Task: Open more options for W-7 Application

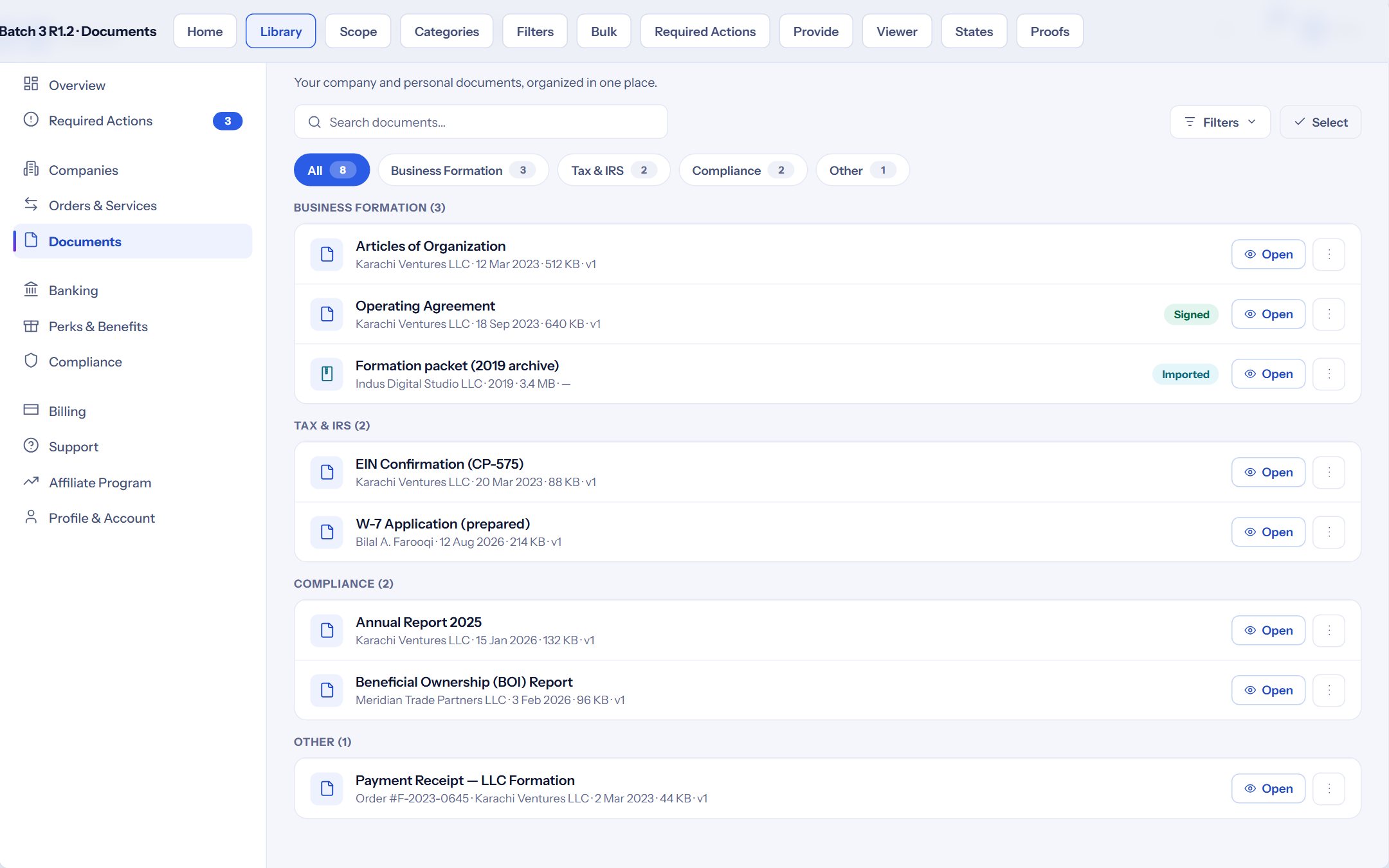Action: pos(1329,532)
